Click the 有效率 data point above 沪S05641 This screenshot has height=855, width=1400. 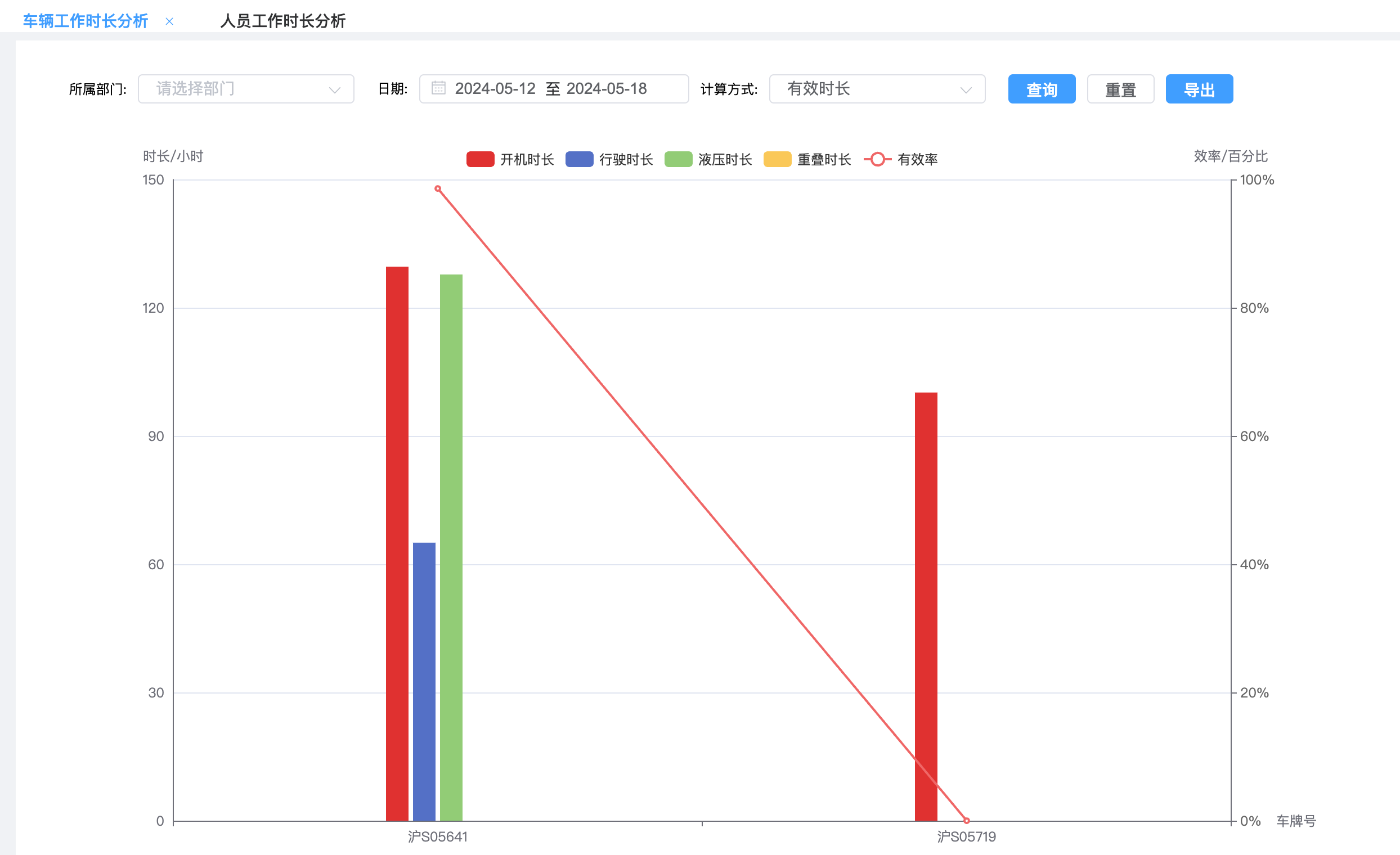coord(438,188)
